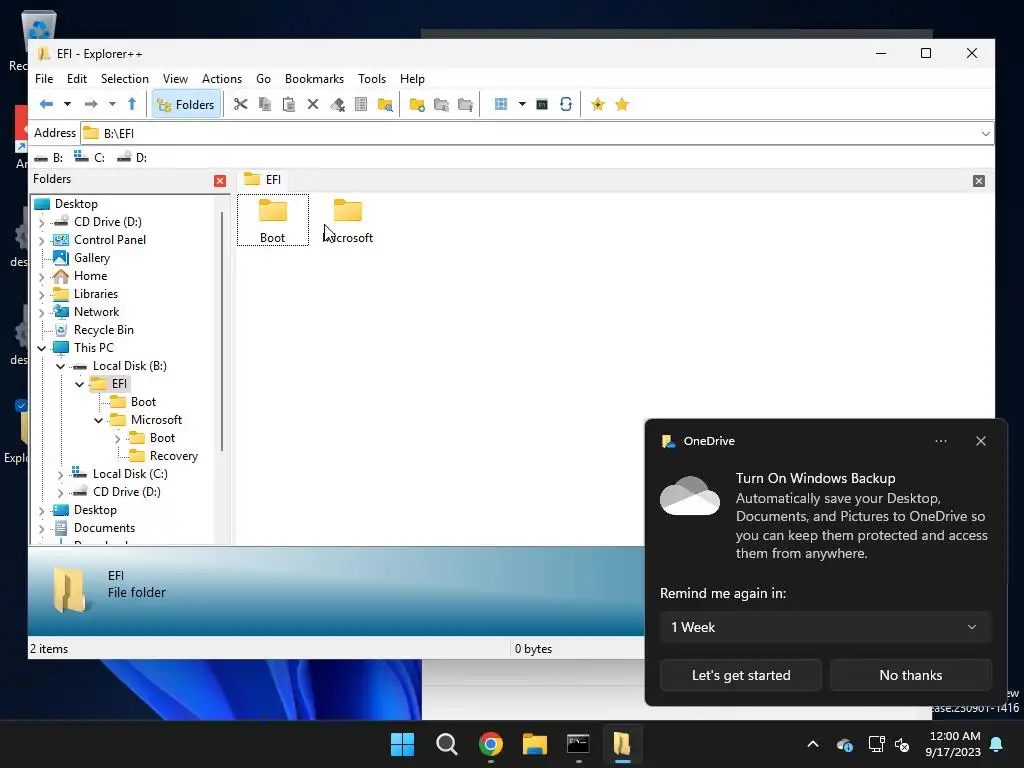Open the Selection menu
Image resolution: width=1024 pixels, height=768 pixels.
click(x=125, y=78)
